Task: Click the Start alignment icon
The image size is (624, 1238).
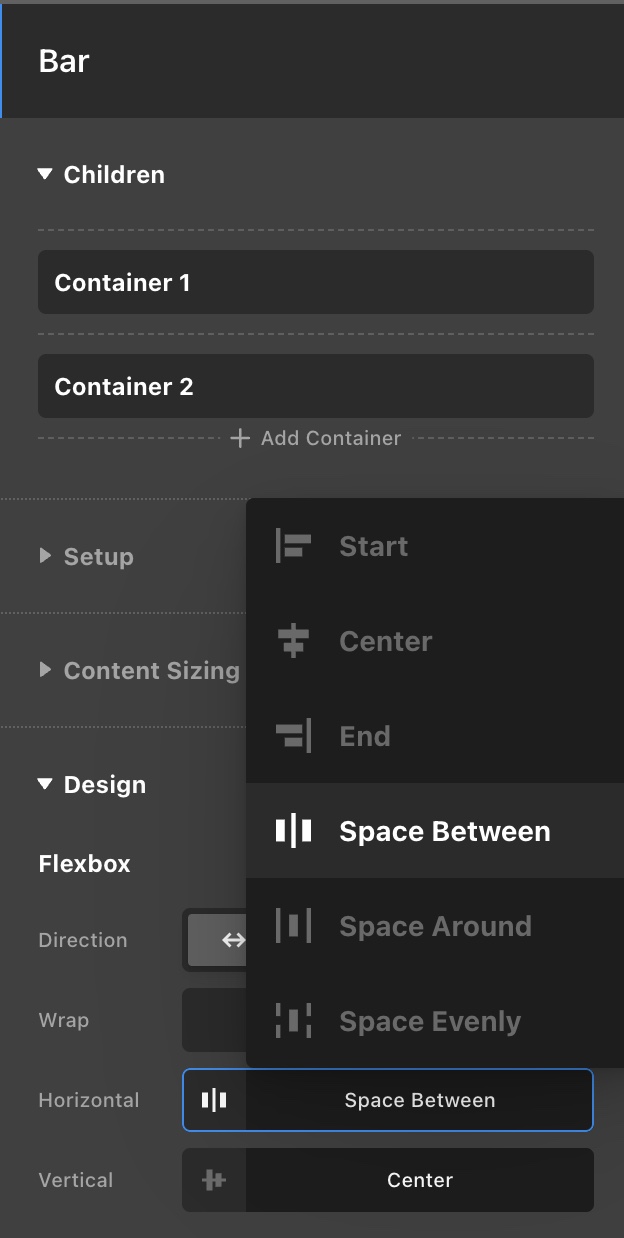Action: pyautogui.click(x=293, y=546)
